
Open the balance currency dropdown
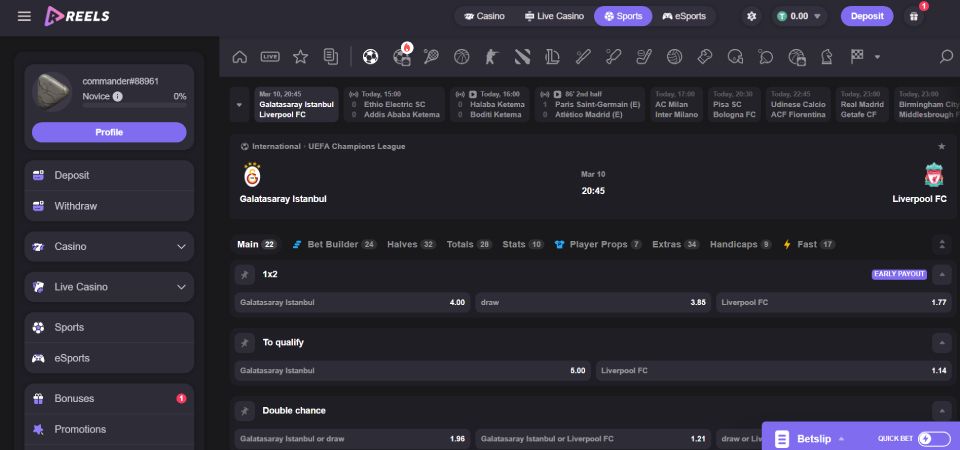coord(817,17)
